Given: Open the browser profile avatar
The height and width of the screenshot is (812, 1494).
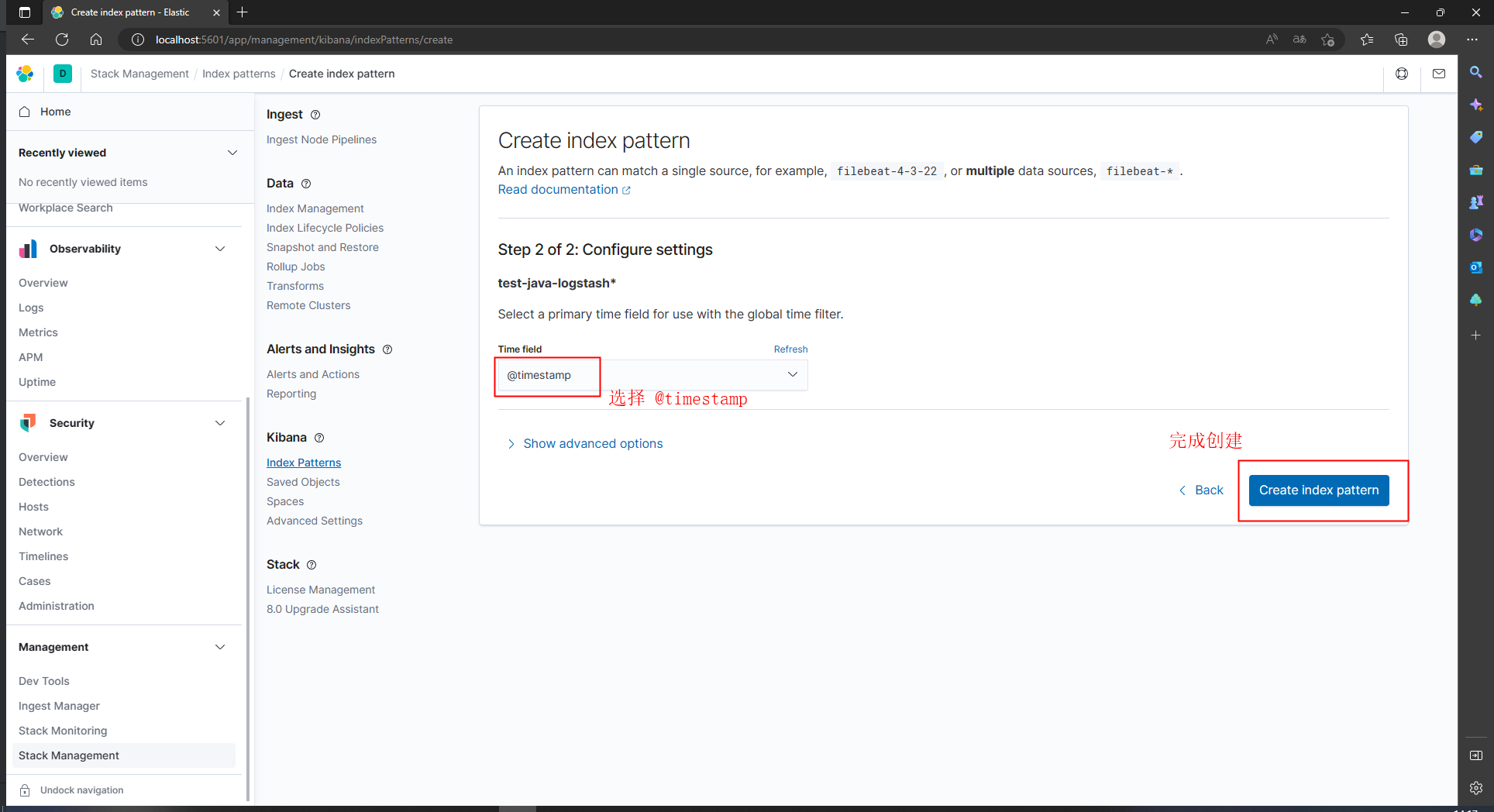Looking at the screenshot, I should tap(1437, 40).
